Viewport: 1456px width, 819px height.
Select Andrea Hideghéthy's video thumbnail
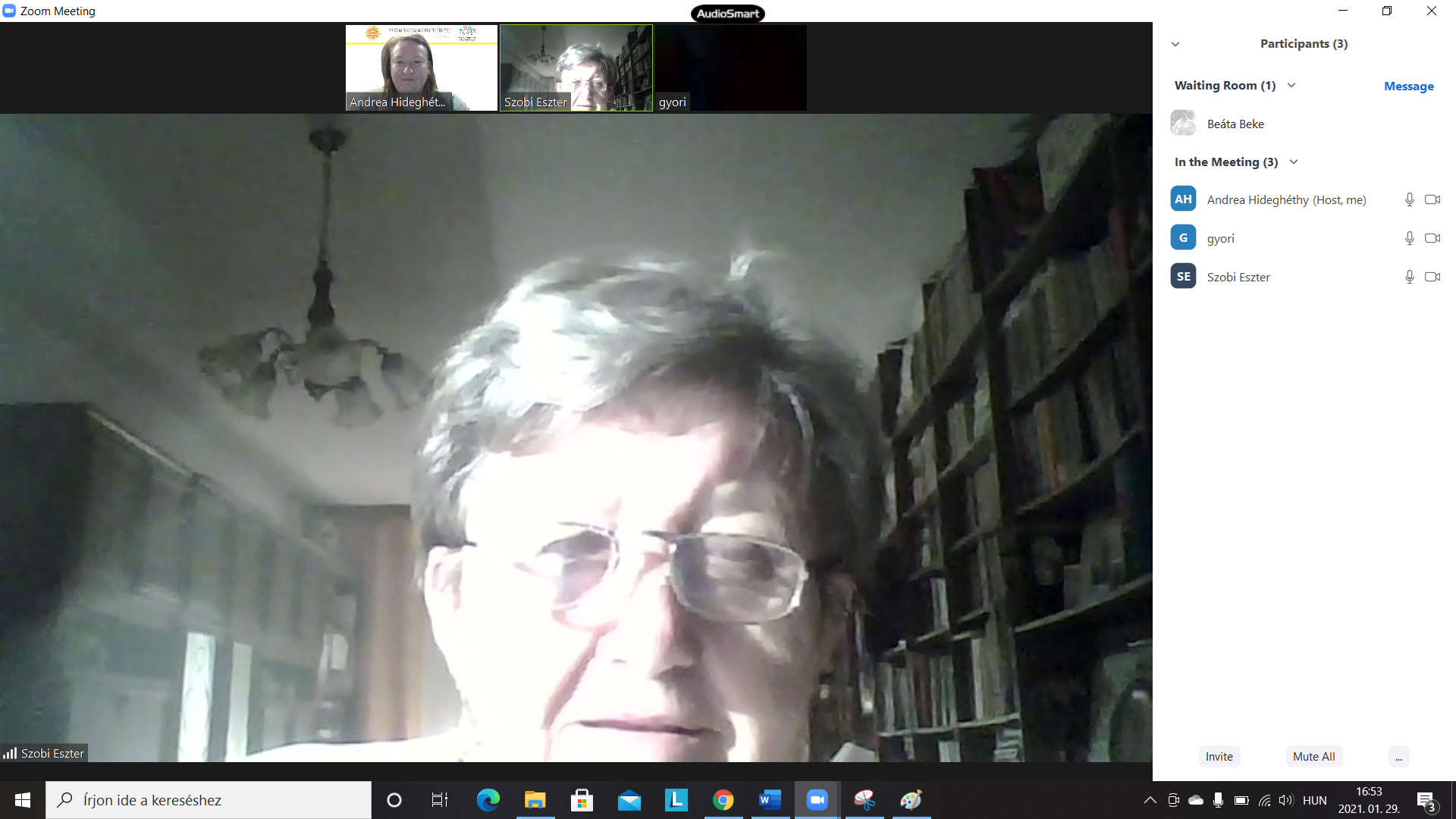pos(422,67)
